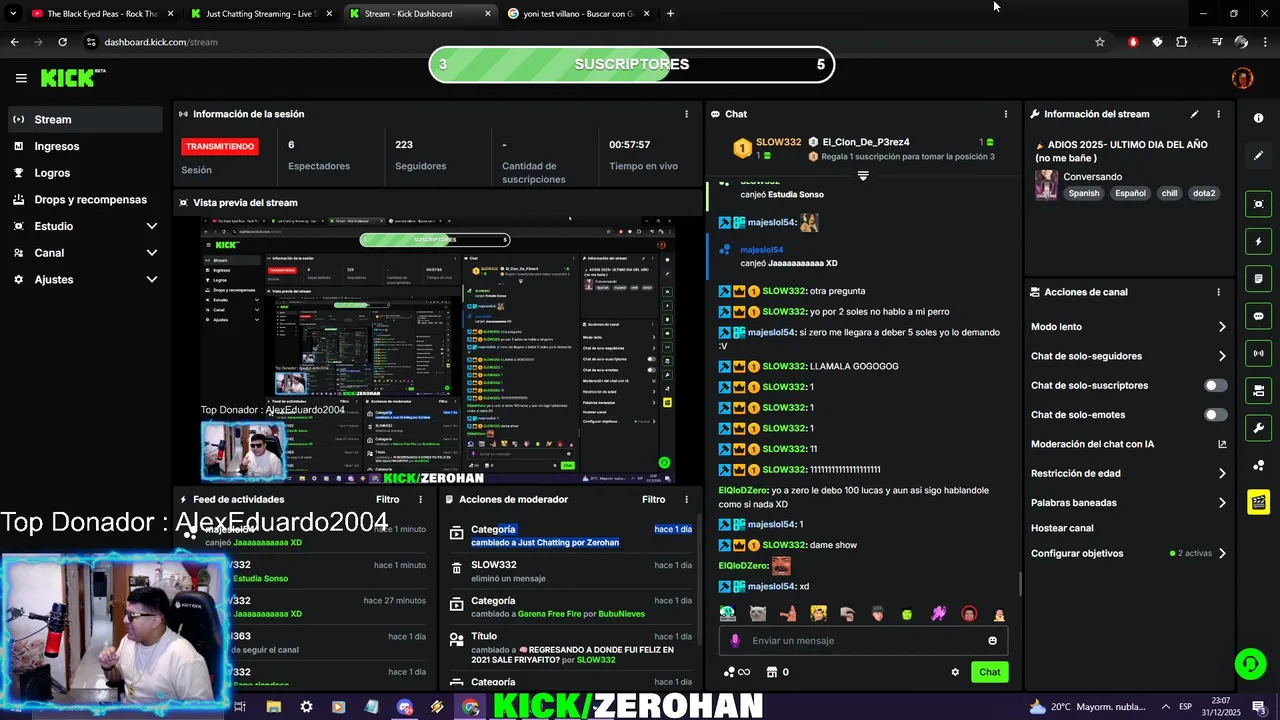Screen dimensions: 1280x720
Task: Open the Chat panel three-dot menu
Action: click(x=1006, y=114)
